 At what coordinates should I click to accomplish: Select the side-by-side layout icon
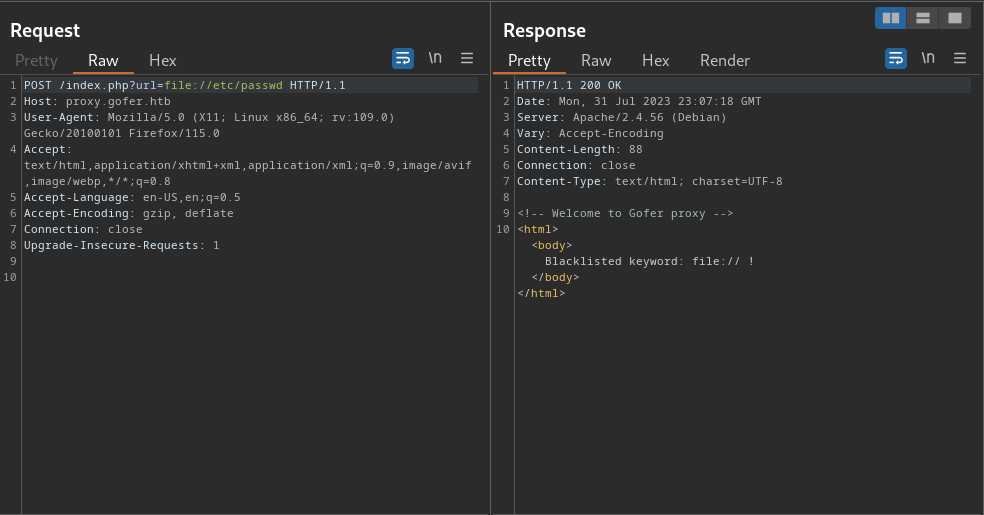coord(891,18)
